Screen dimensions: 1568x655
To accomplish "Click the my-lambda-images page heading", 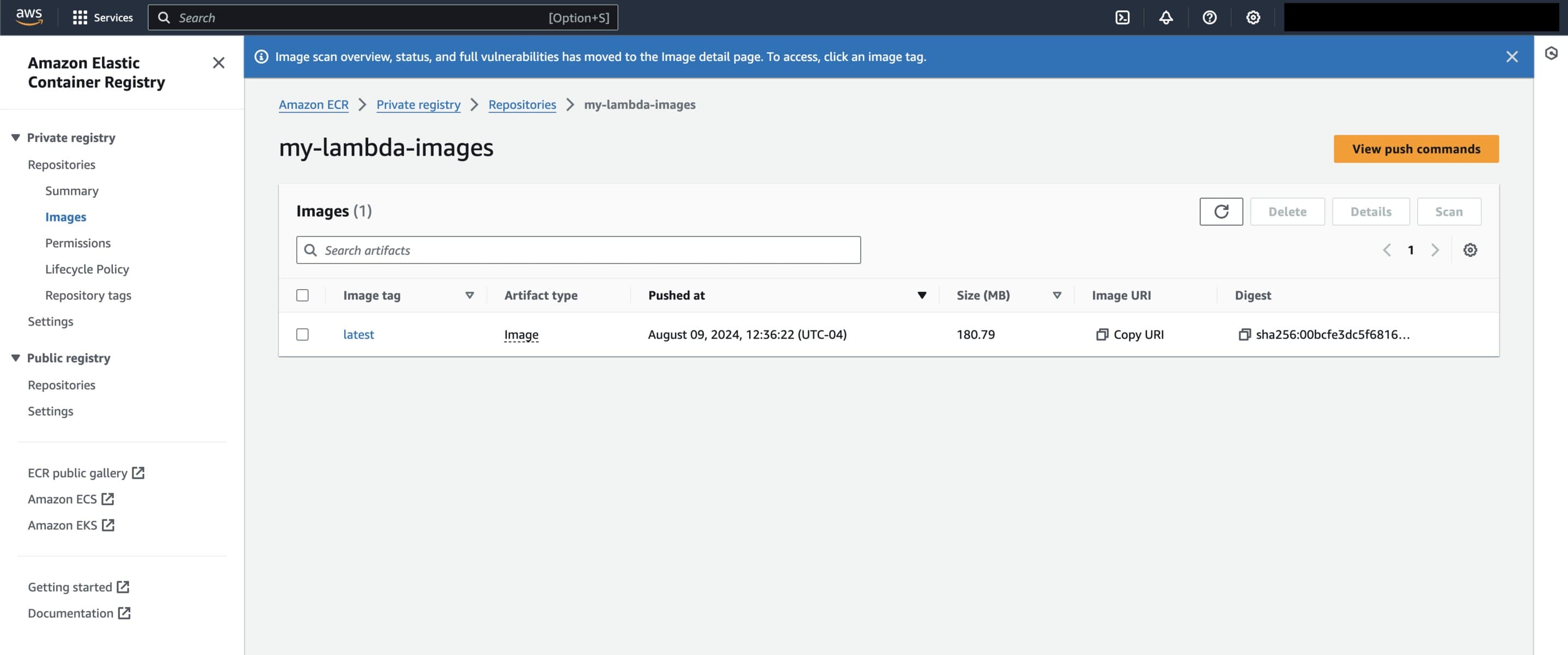I will (386, 148).
